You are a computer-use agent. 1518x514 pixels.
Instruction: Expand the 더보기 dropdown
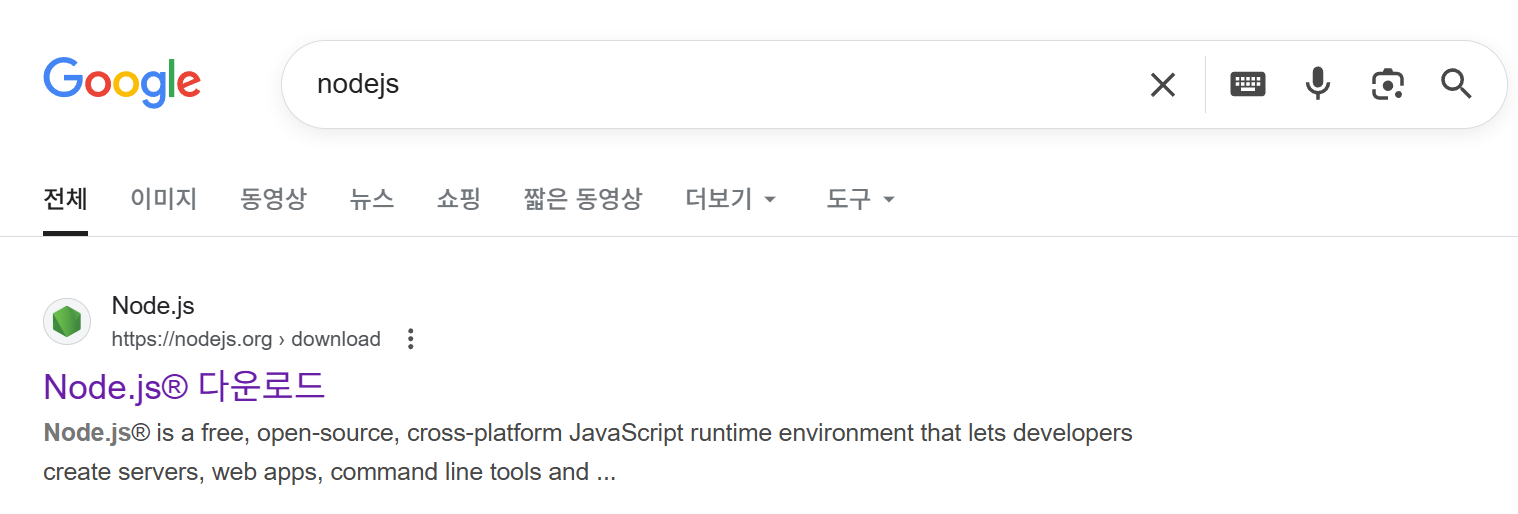point(730,199)
